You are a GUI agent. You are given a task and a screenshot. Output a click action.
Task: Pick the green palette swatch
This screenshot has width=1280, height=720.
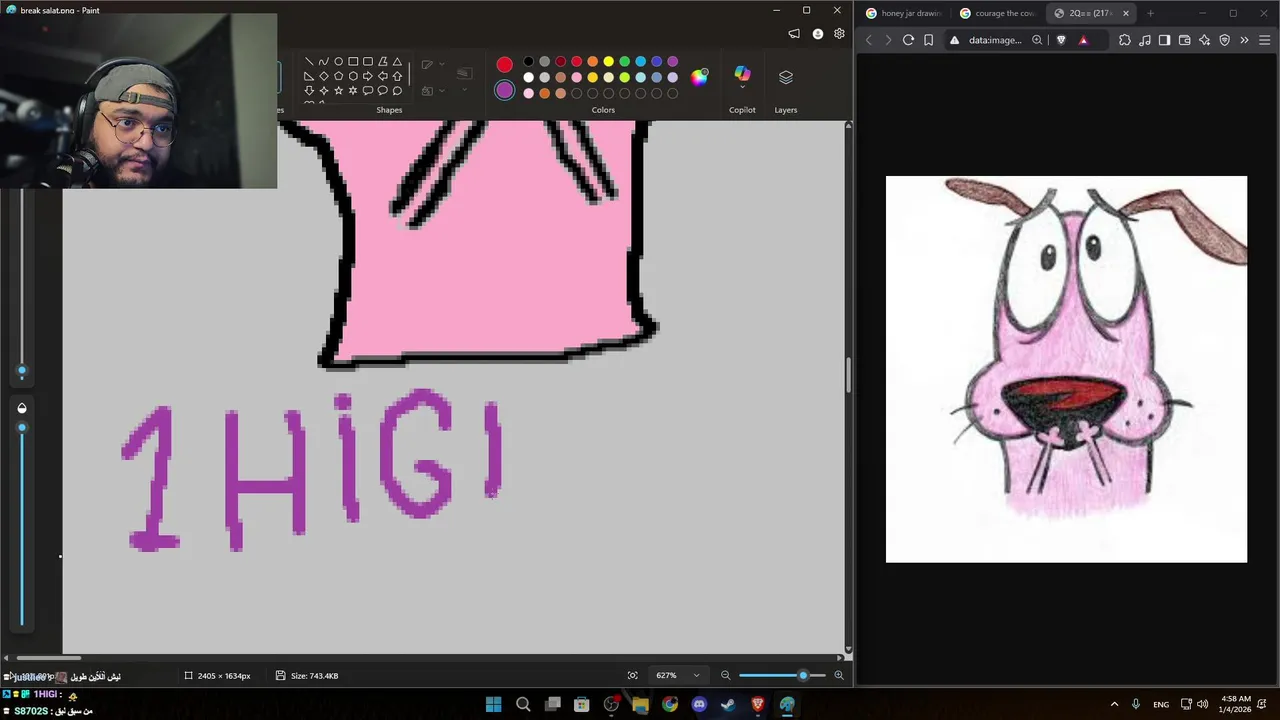point(624,62)
